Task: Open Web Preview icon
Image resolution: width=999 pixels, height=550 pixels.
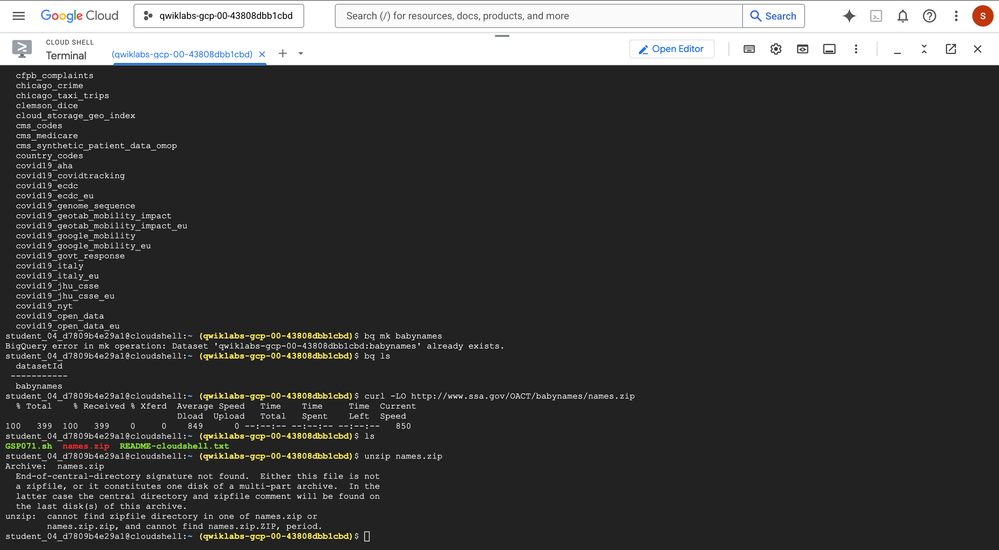Action: click(x=802, y=49)
